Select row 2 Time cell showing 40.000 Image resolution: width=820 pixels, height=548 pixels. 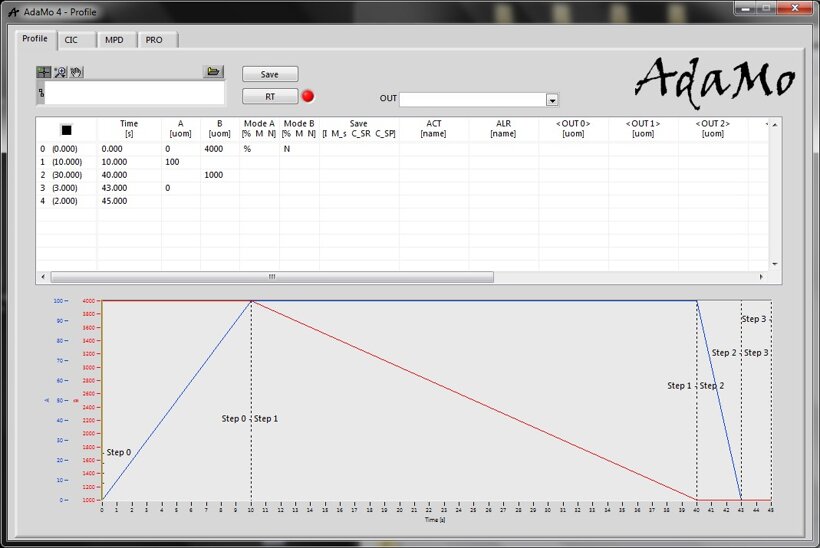[x=115, y=175]
